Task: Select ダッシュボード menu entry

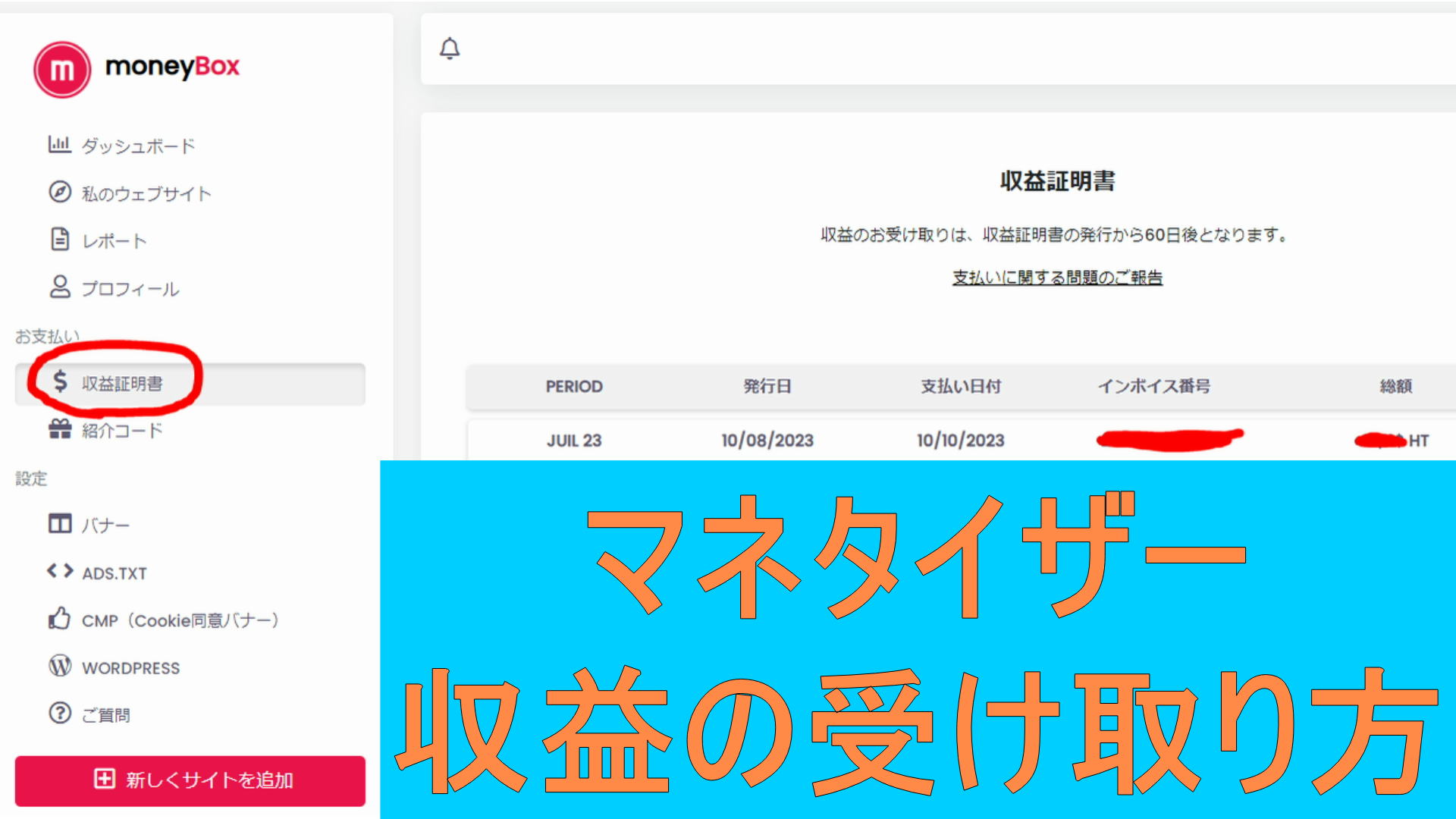Action: point(138,146)
